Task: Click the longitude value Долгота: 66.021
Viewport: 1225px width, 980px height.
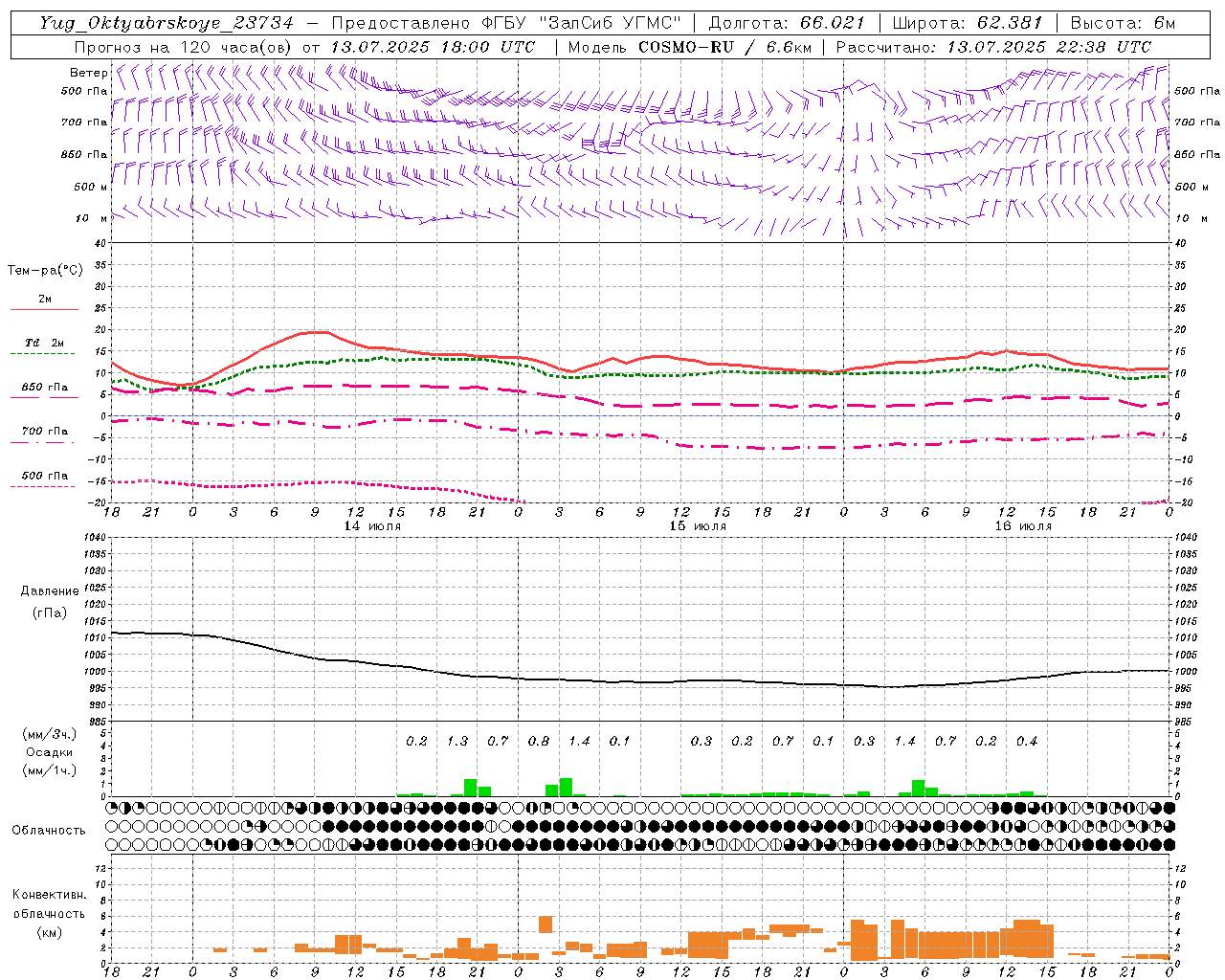Action: coord(787,23)
